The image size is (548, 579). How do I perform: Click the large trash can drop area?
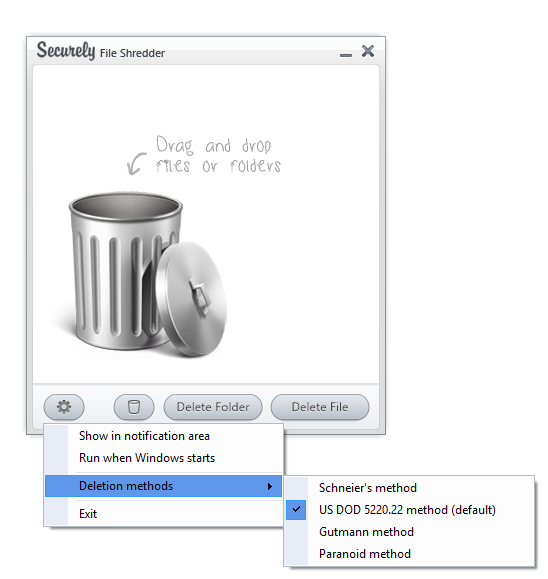[147, 274]
